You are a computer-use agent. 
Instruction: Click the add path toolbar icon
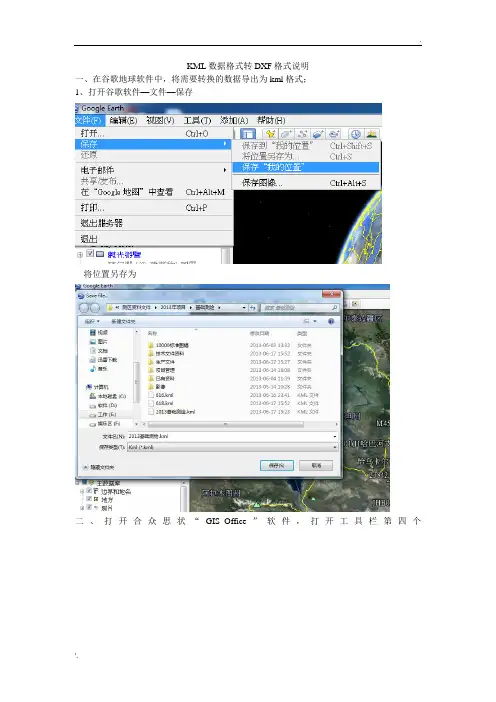click(302, 134)
